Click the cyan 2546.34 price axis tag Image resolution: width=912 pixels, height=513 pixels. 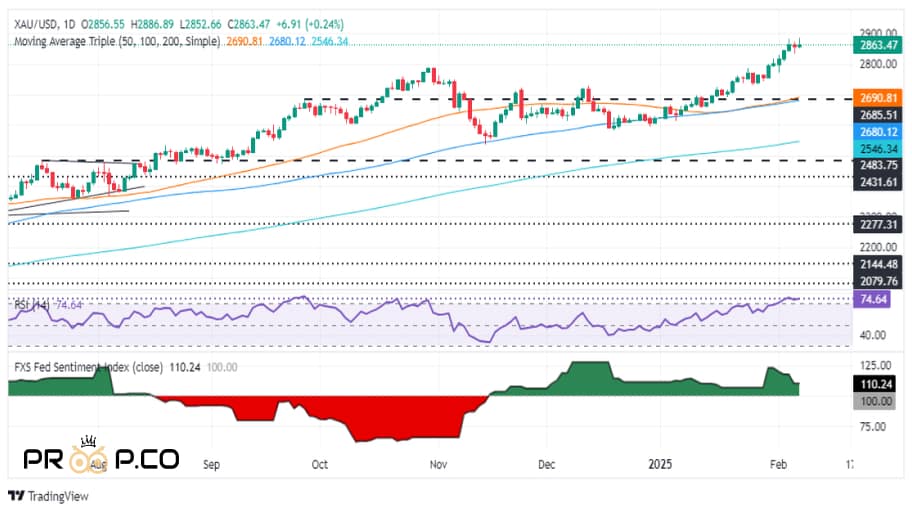click(878, 149)
